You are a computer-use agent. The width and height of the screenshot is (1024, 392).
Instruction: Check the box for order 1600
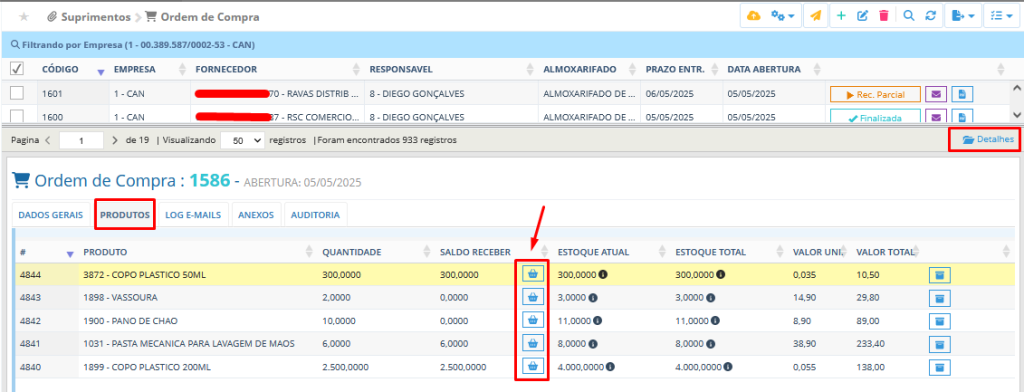click(x=17, y=116)
